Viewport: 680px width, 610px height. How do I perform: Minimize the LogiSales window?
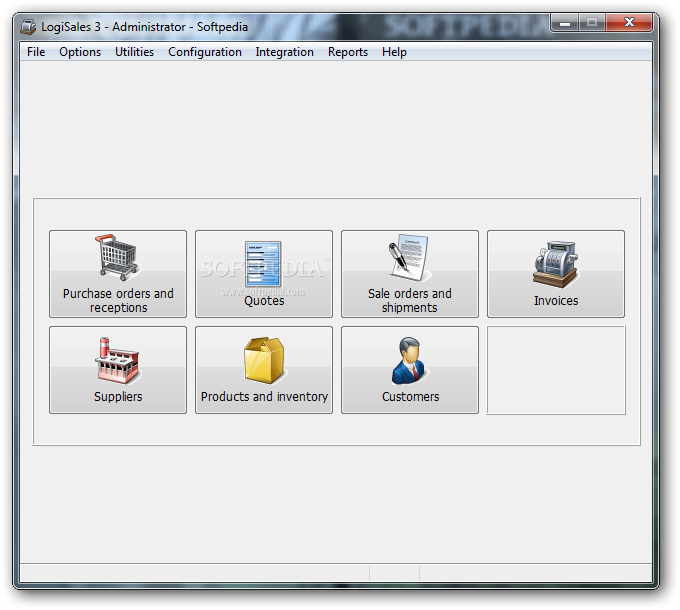(x=565, y=23)
